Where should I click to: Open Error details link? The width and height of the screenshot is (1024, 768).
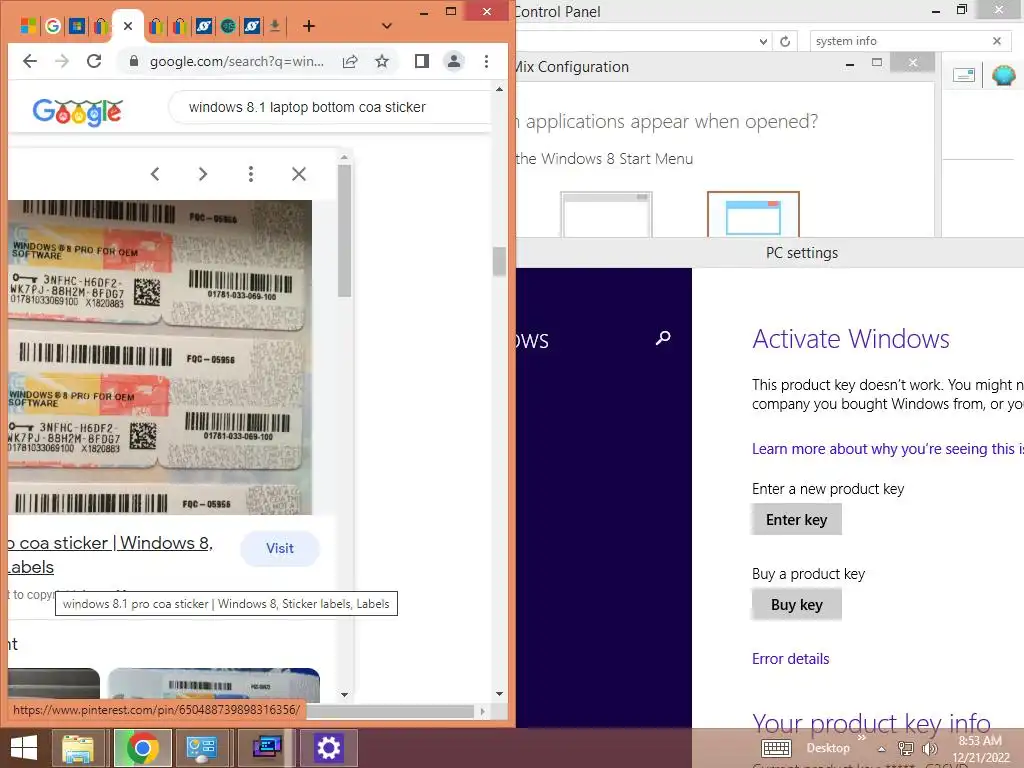pyautogui.click(x=790, y=659)
